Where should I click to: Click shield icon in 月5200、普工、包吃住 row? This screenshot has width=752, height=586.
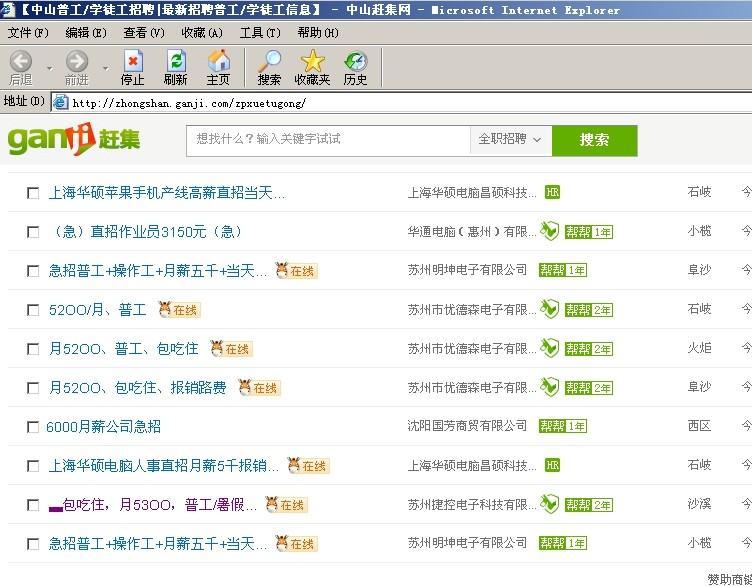coord(550,348)
